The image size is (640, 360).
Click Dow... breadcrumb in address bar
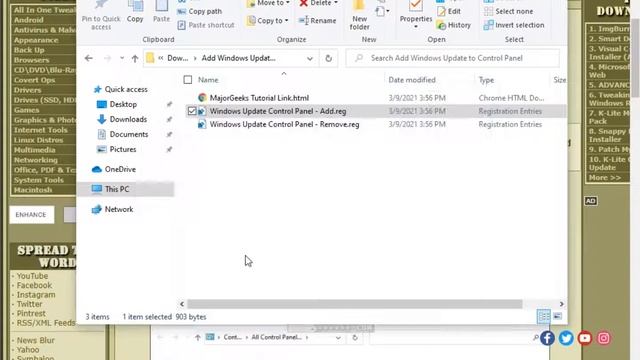[x=178, y=58]
